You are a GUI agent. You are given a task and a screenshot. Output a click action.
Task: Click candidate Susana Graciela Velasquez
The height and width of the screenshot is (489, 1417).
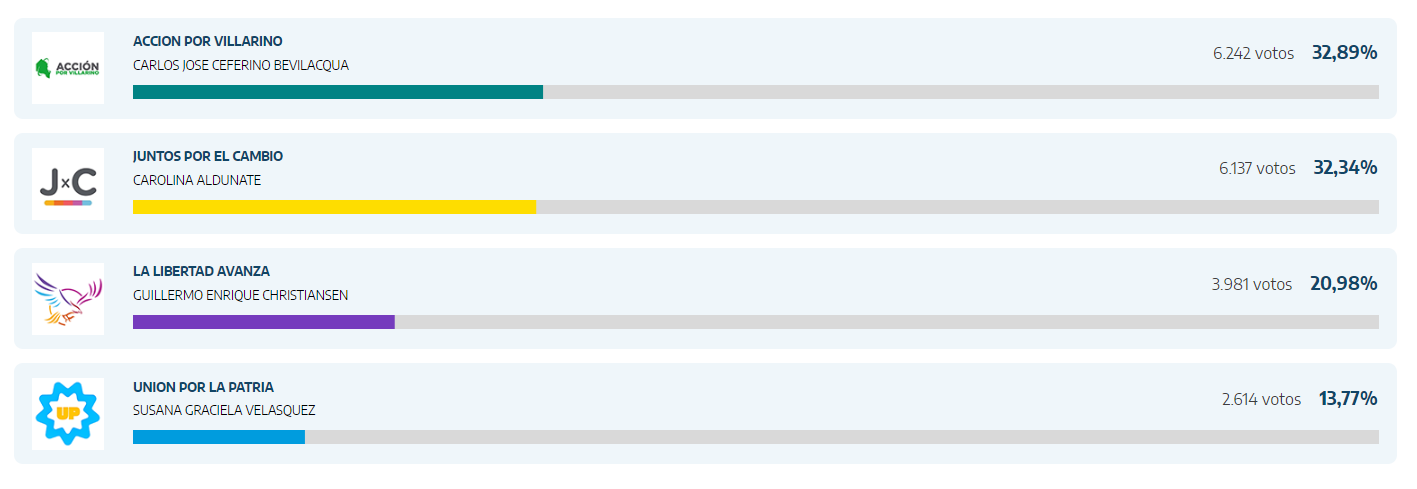(x=224, y=410)
